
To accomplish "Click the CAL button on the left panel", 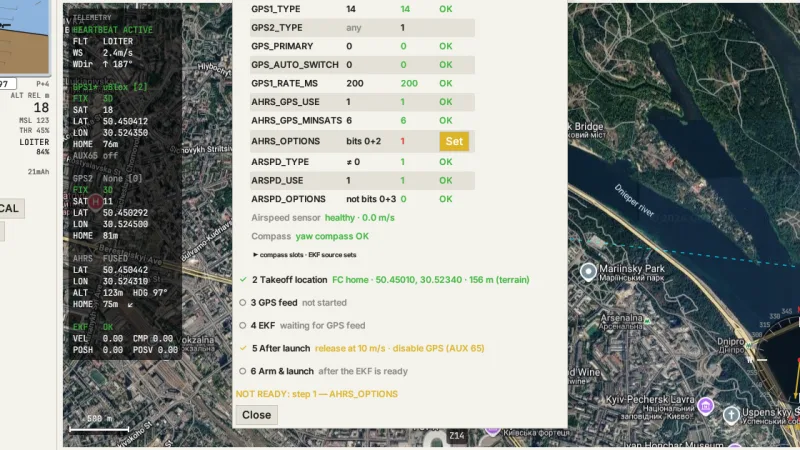I will [x=10, y=208].
